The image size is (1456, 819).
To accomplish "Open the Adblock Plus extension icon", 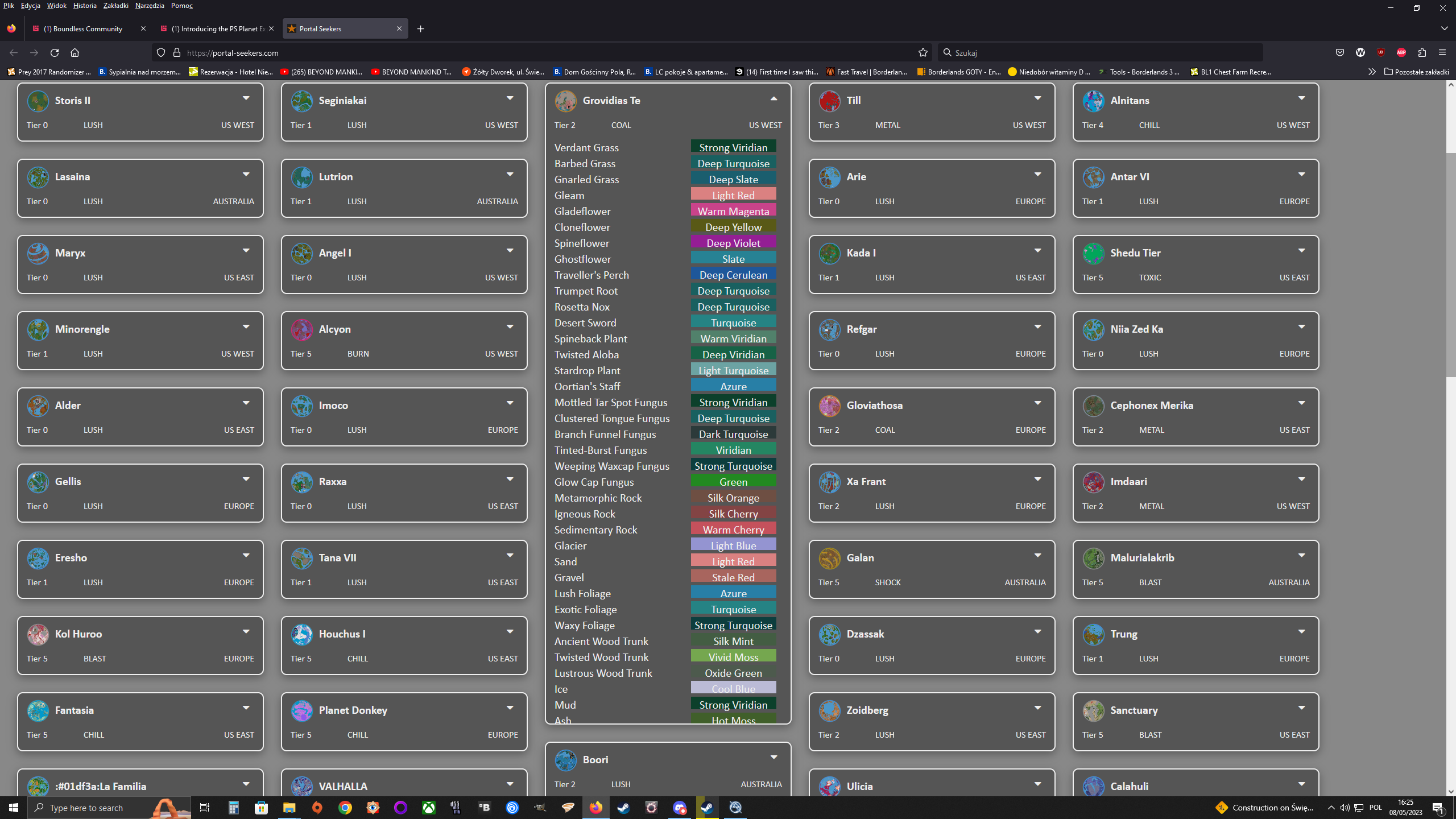I will (x=1401, y=52).
